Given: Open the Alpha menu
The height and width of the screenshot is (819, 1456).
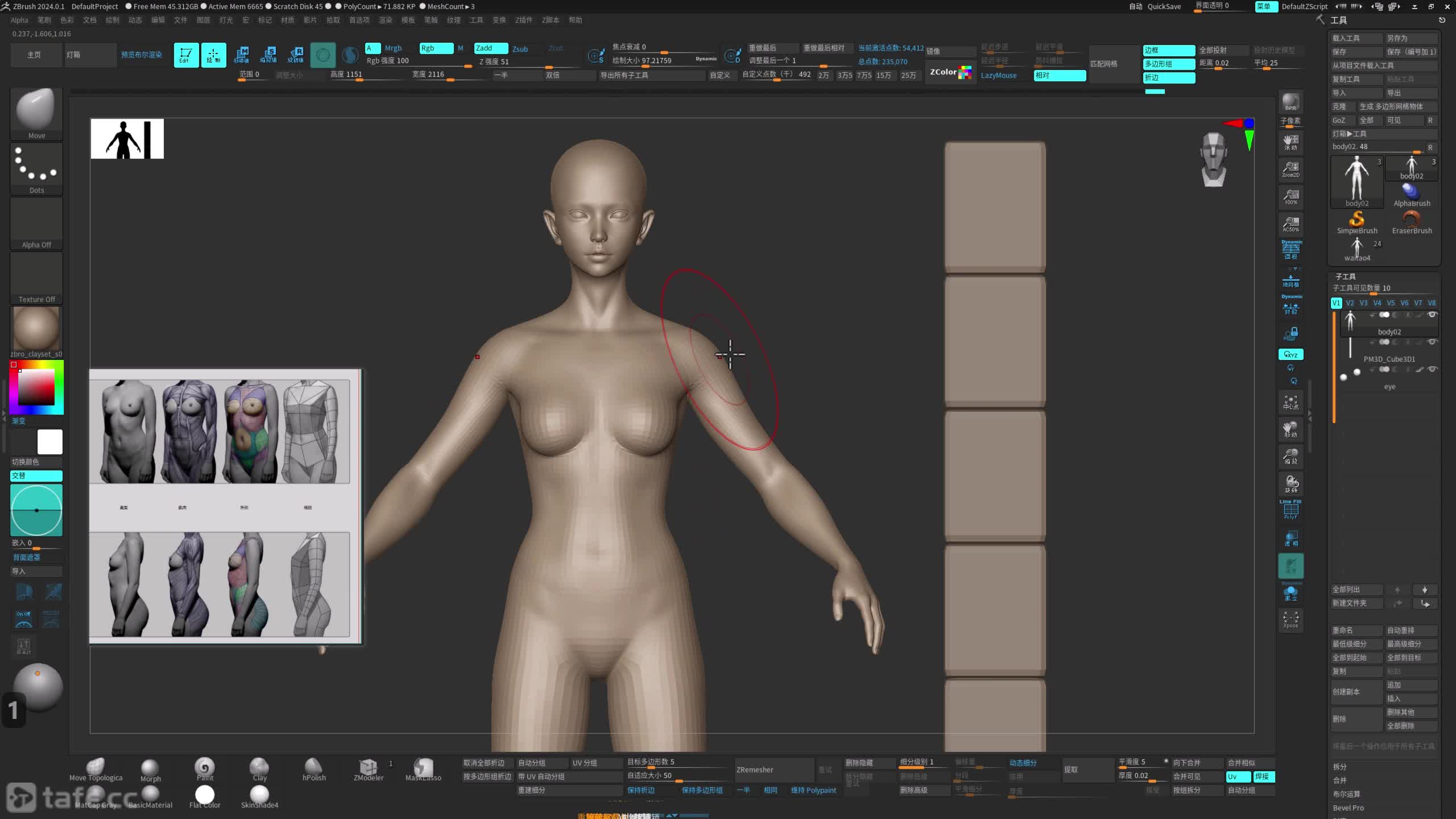Looking at the screenshot, I should tap(19, 20).
